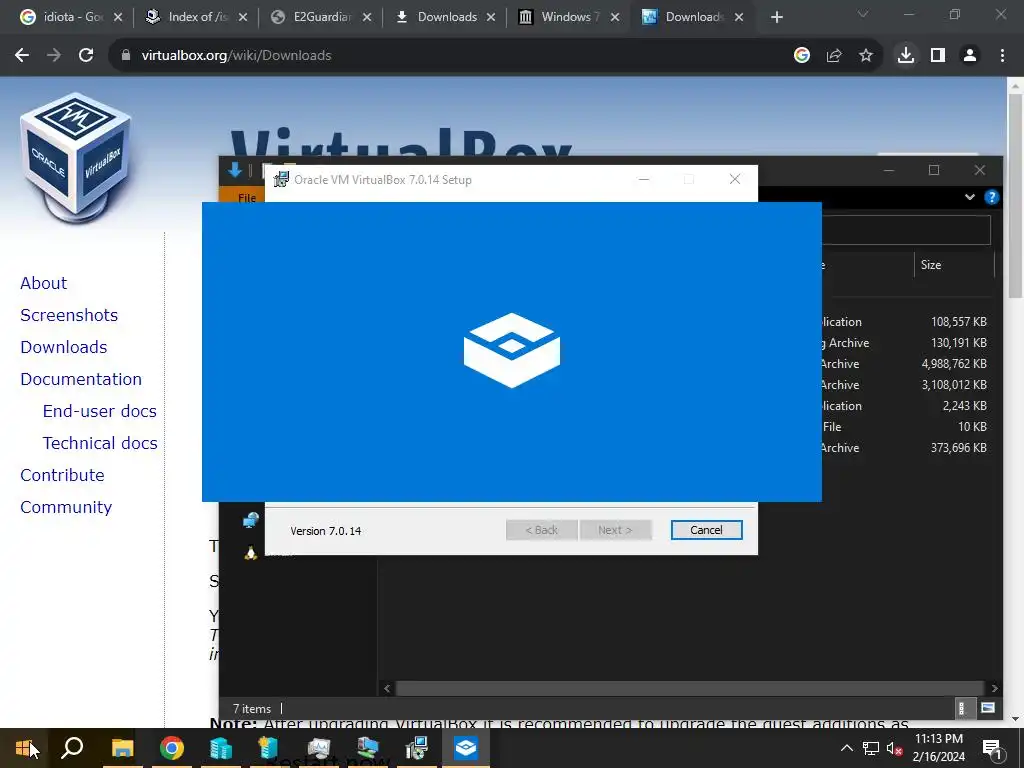Screen dimensions: 1024x768
Task: Select the blue box app in the taskbar
Action: [466, 748]
